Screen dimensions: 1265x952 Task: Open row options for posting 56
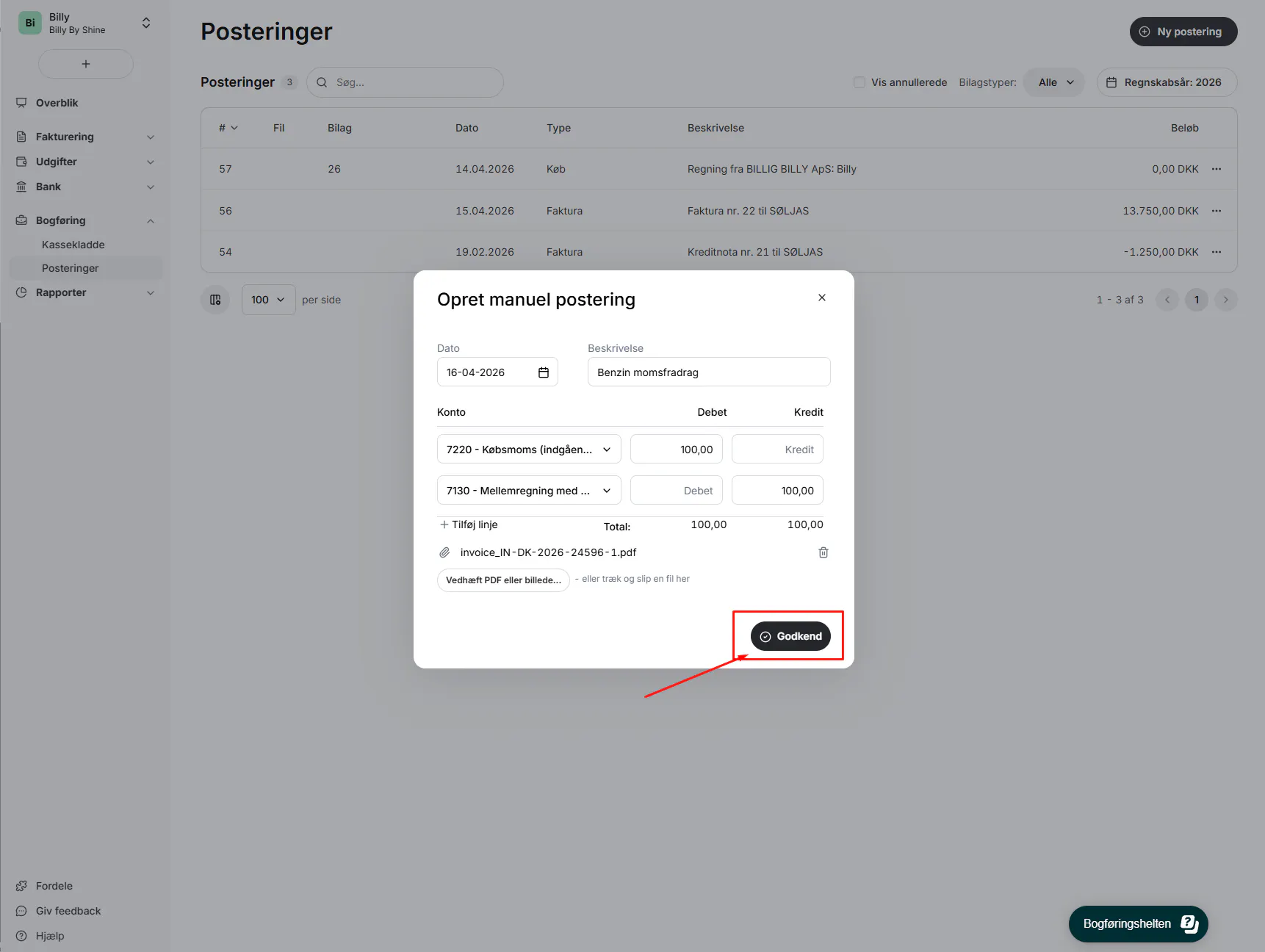pyautogui.click(x=1217, y=211)
